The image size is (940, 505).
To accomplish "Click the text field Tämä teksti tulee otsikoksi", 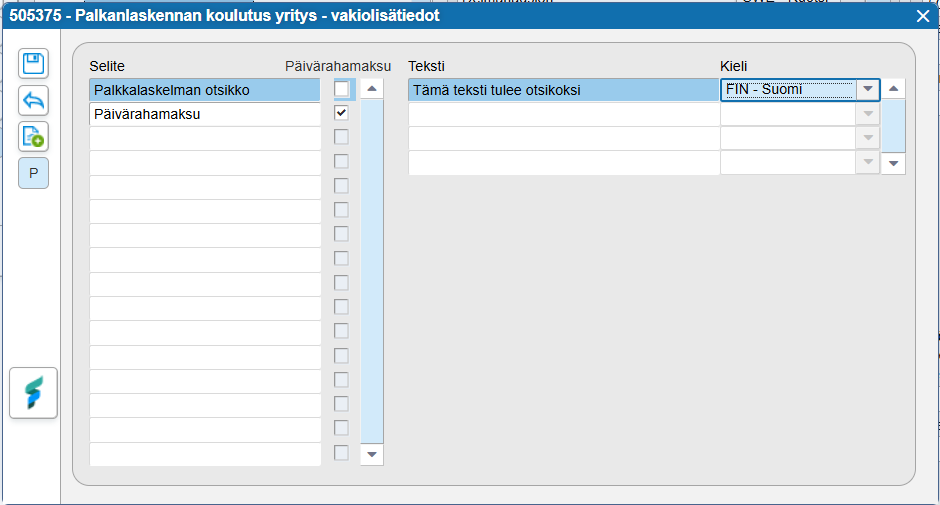I will click(x=564, y=90).
